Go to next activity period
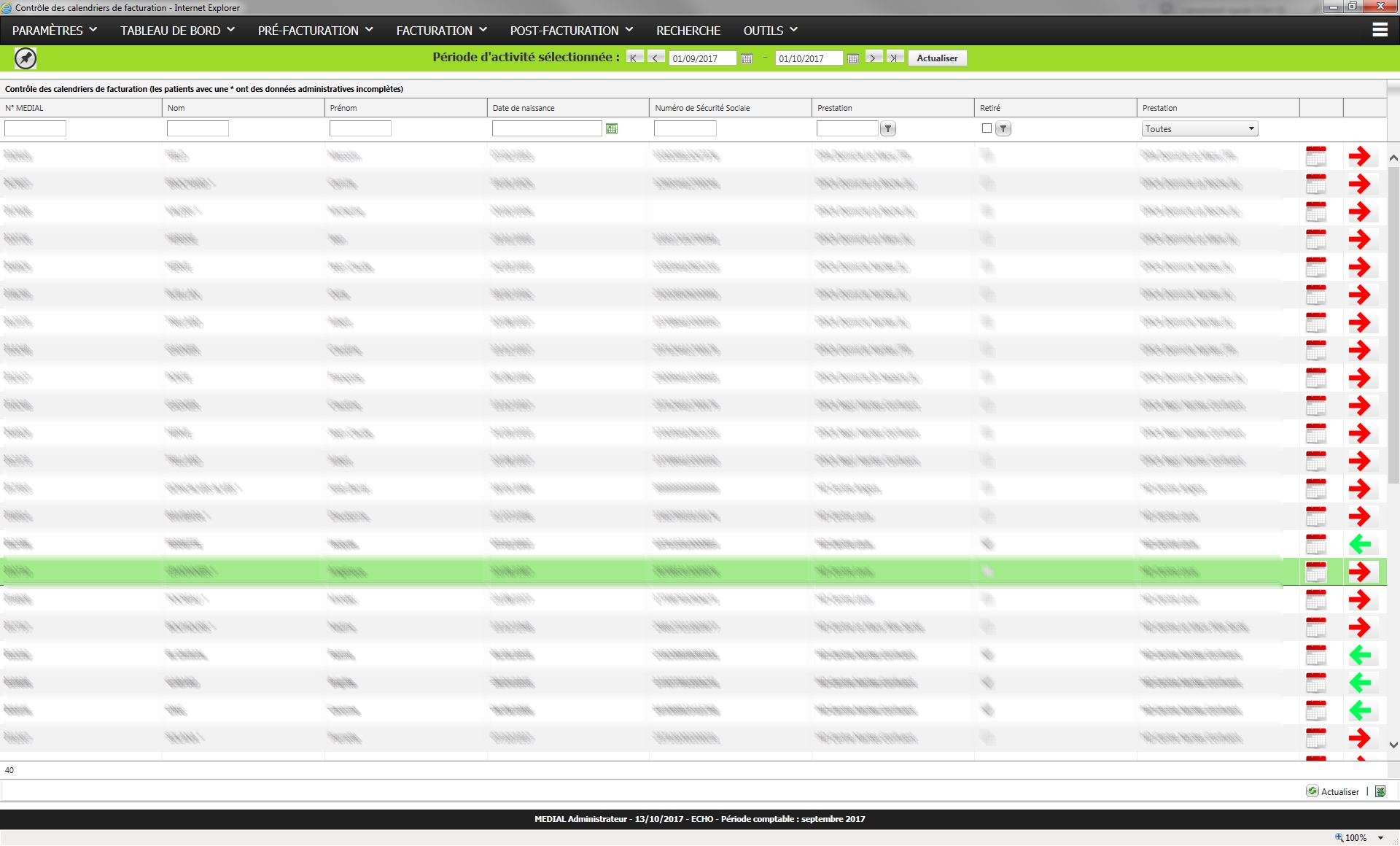The image size is (1400, 846). tap(873, 58)
